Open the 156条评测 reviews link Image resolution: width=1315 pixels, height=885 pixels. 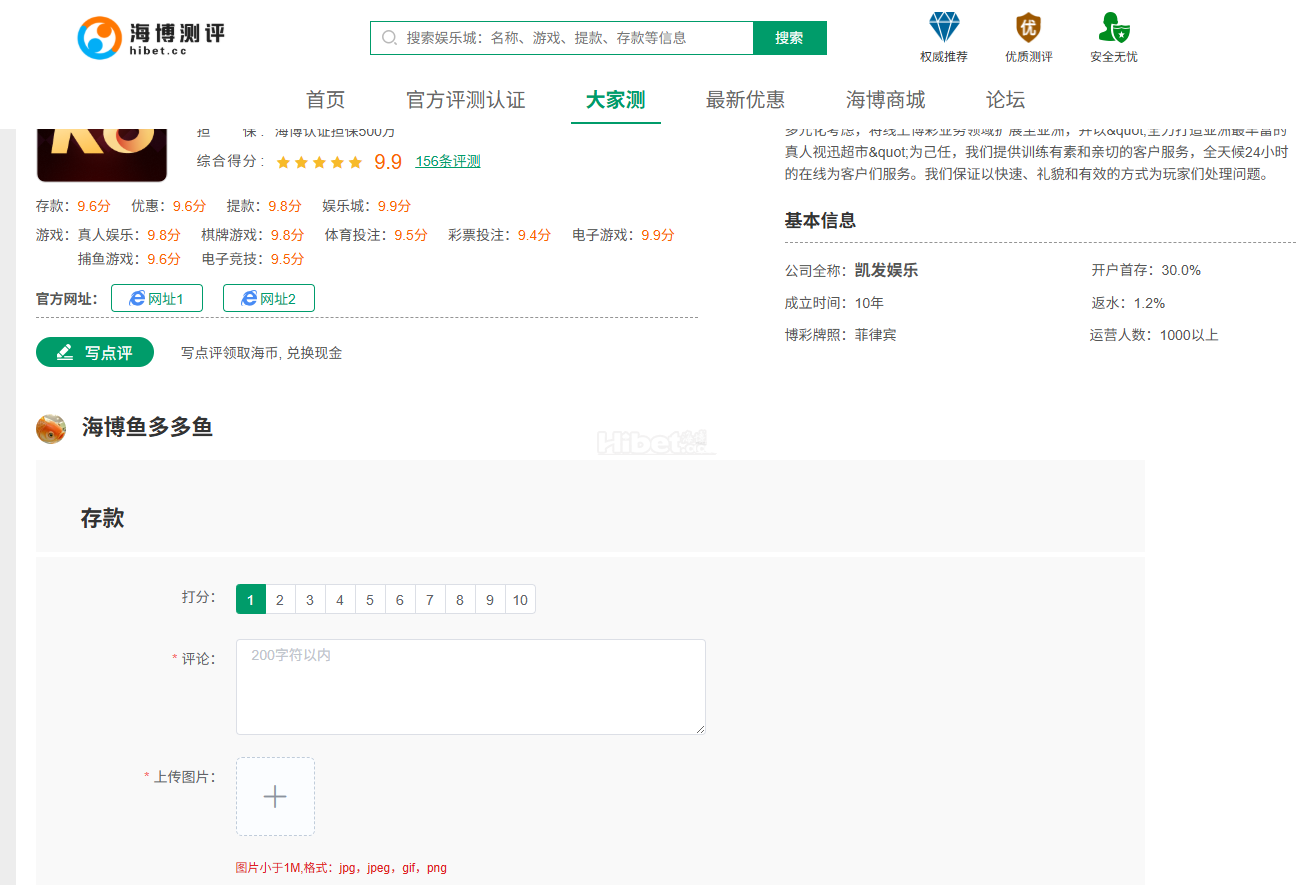[x=447, y=162]
